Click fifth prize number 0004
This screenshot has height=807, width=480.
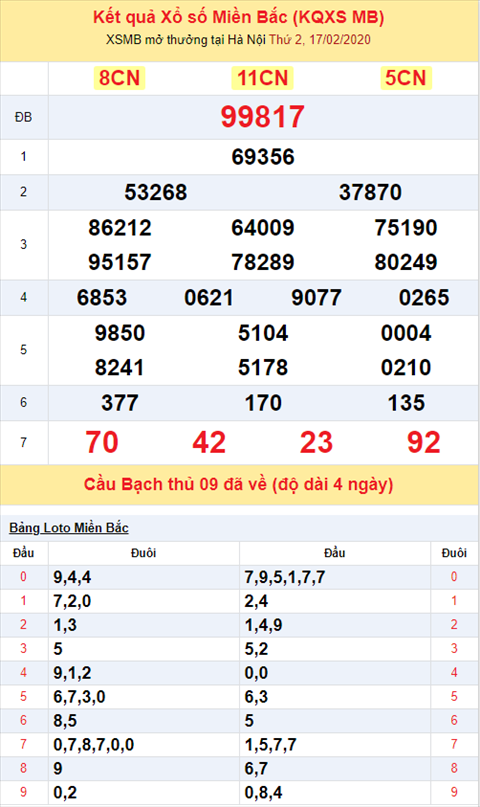pyautogui.click(x=406, y=334)
